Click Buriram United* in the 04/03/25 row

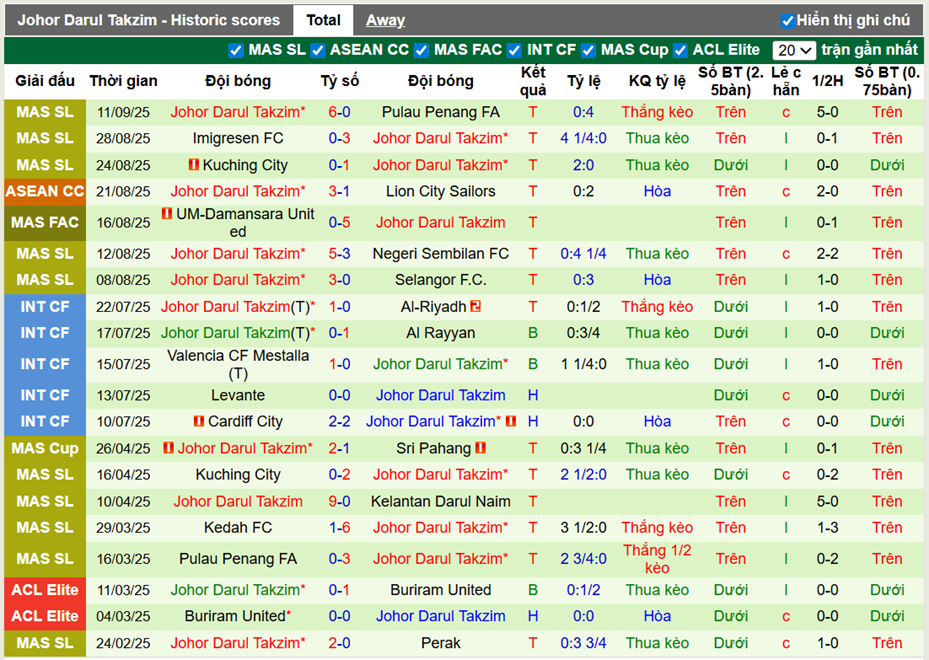tap(238, 616)
